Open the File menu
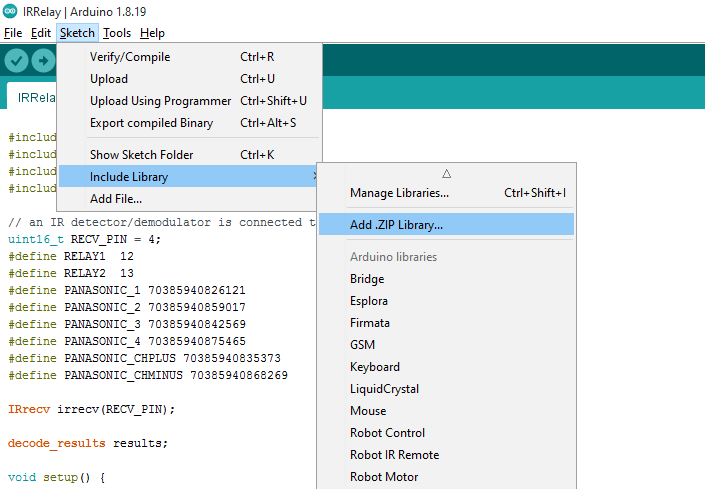Image resolution: width=705 pixels, height=489 pixels. click(x=13, y=33)
